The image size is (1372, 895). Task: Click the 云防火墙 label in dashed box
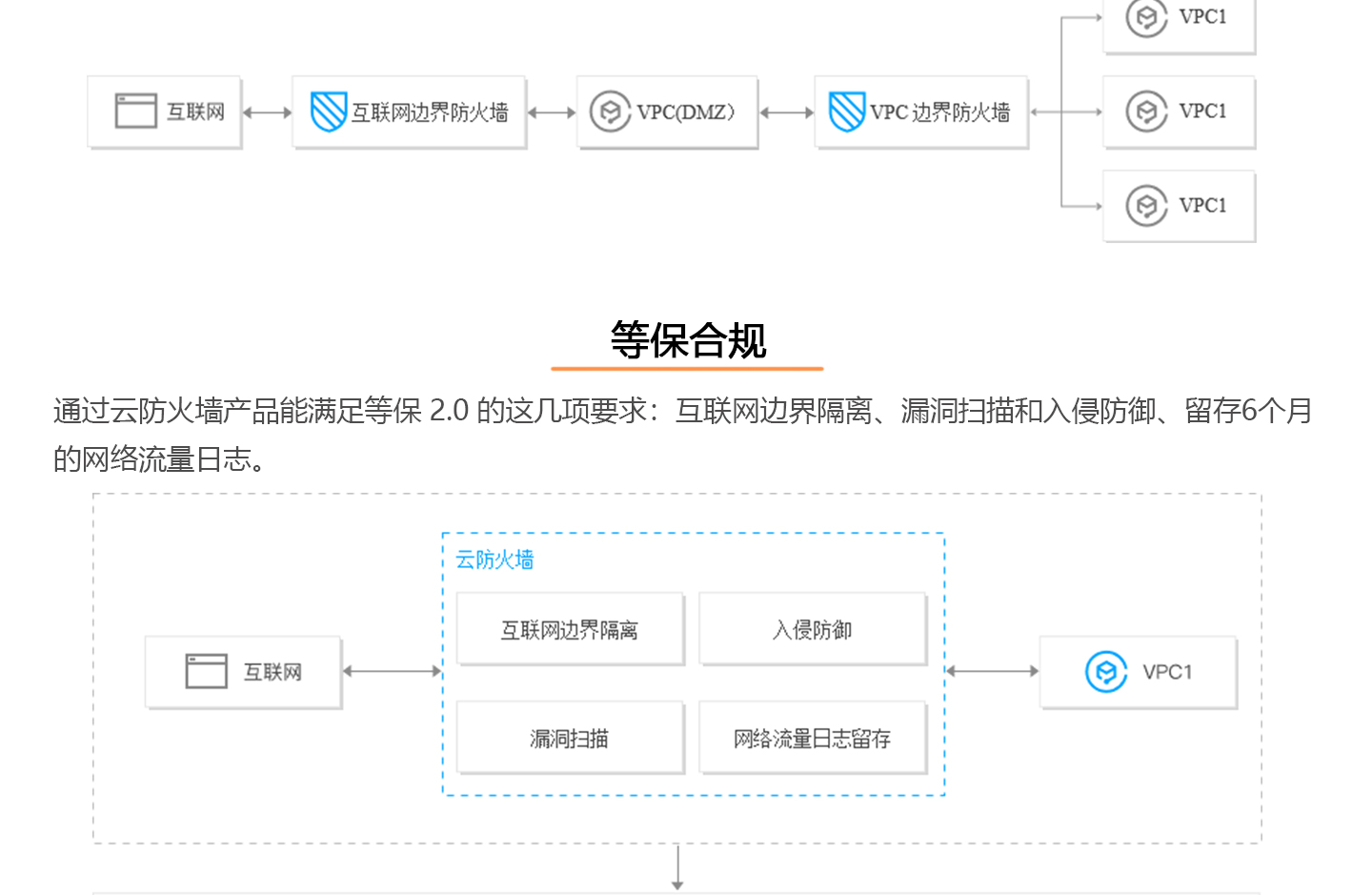point(494,559)
